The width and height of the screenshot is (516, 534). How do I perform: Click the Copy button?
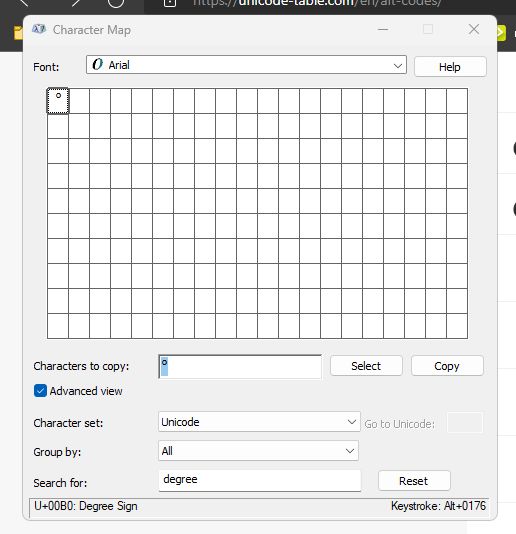(x=447, y=366)
